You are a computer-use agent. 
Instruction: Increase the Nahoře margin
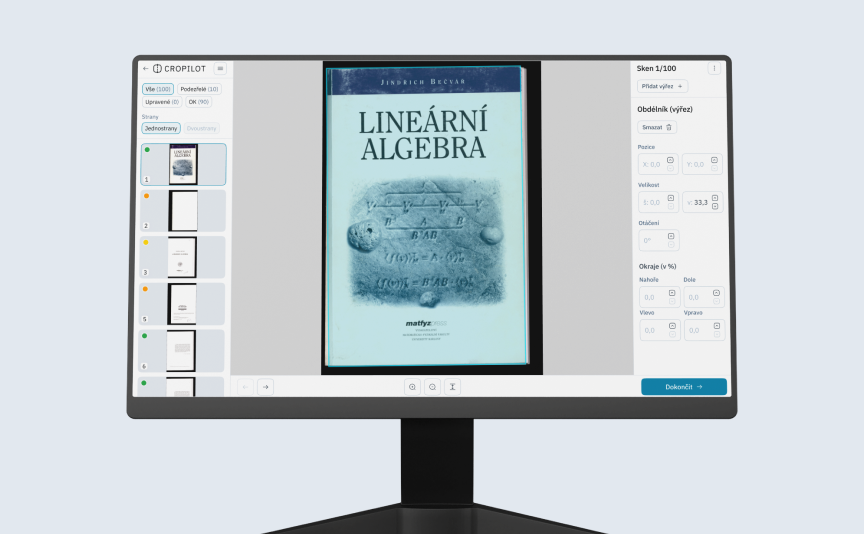click(x=672, y=293)
